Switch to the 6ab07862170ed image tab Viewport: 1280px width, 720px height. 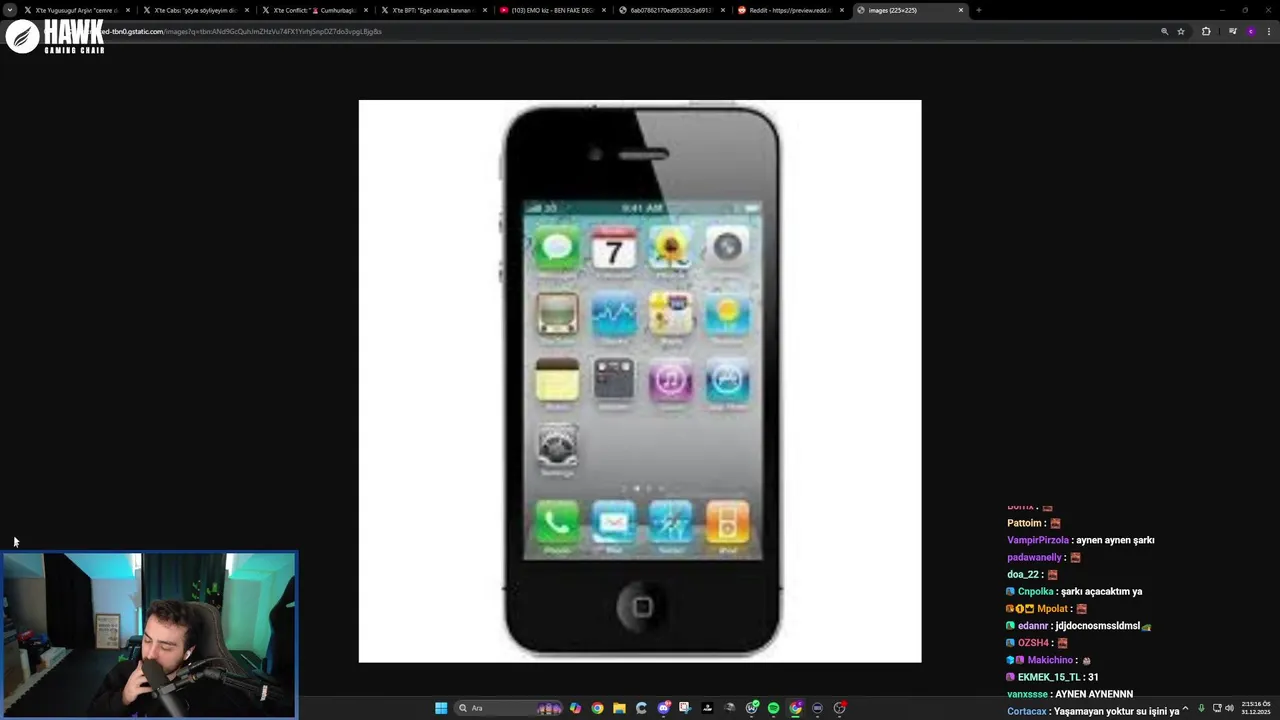point(671,10)
